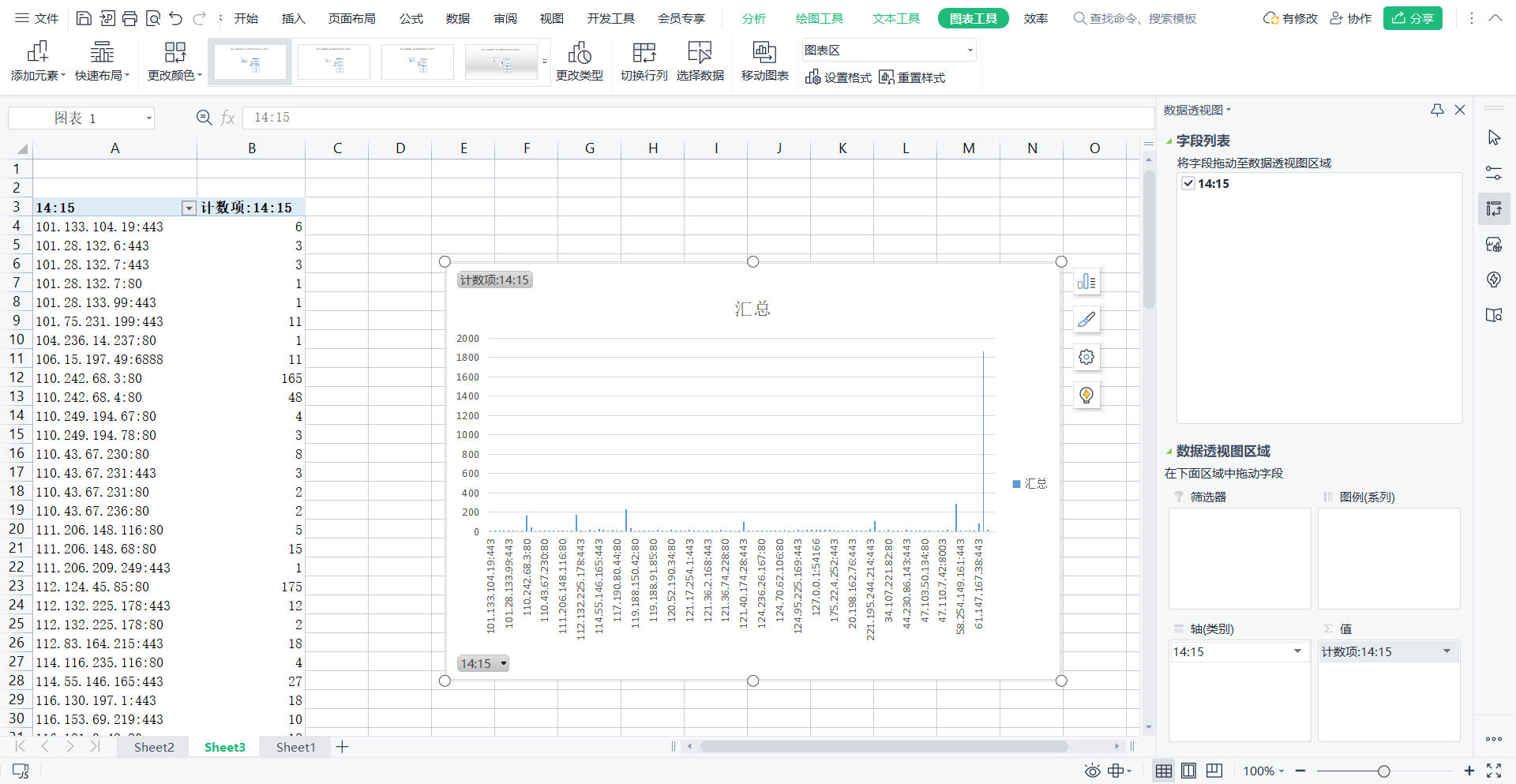Click the zoom in plus button
Screen dimensions: 1516x784
pos(1469,771)
